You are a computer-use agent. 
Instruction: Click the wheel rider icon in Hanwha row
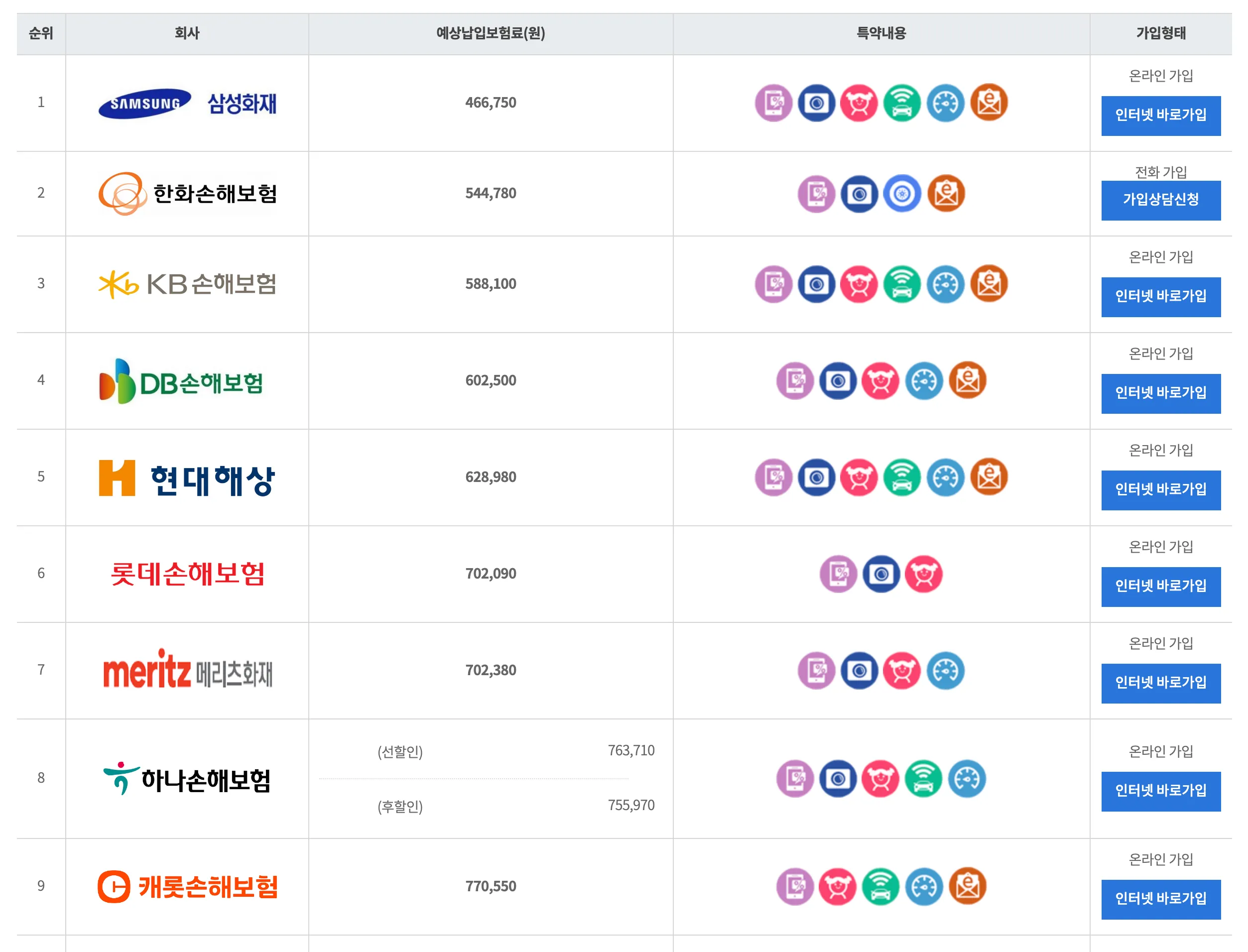pyautogui.click(x=903, y=193)
